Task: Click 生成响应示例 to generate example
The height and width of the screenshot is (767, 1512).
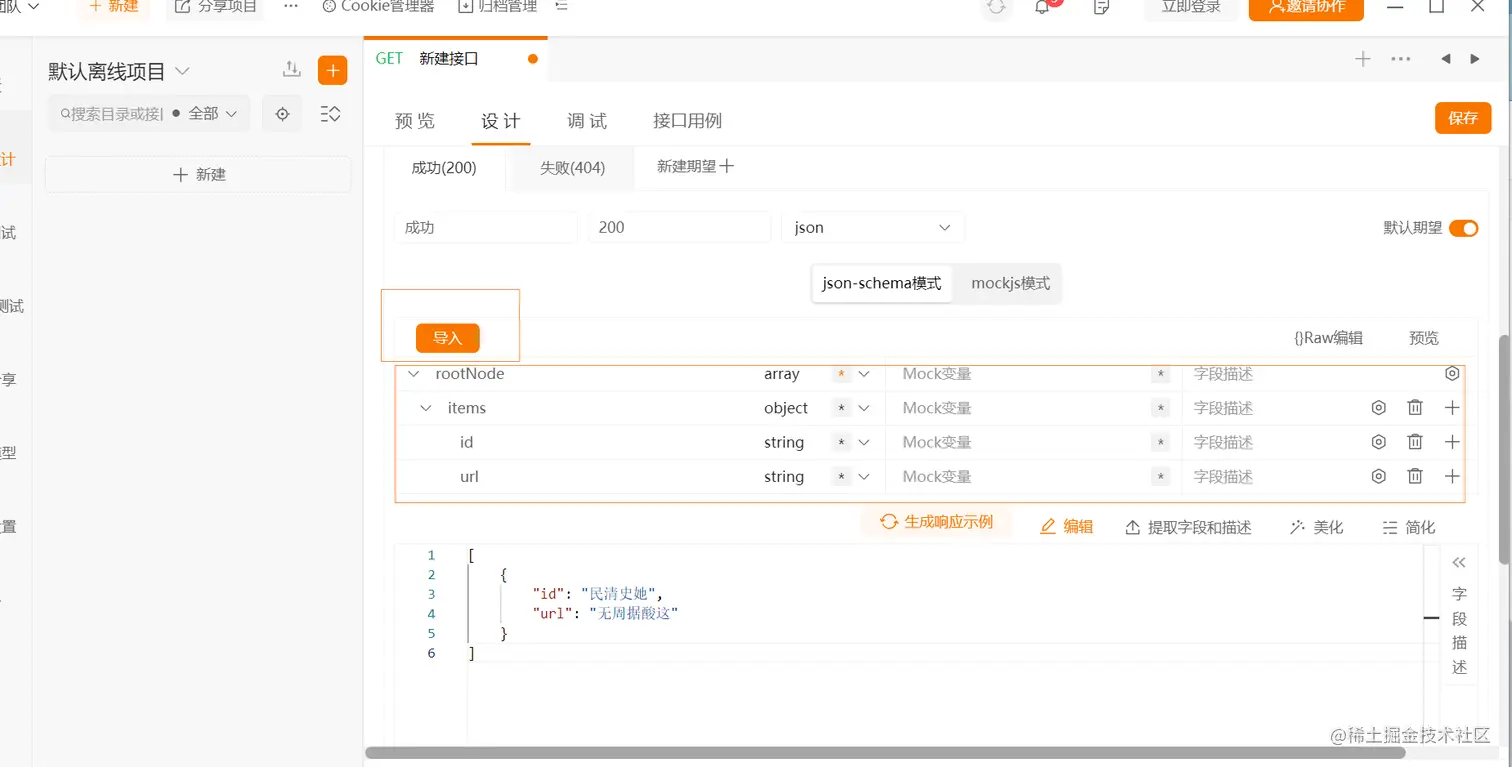Action: tap(937, 522)
